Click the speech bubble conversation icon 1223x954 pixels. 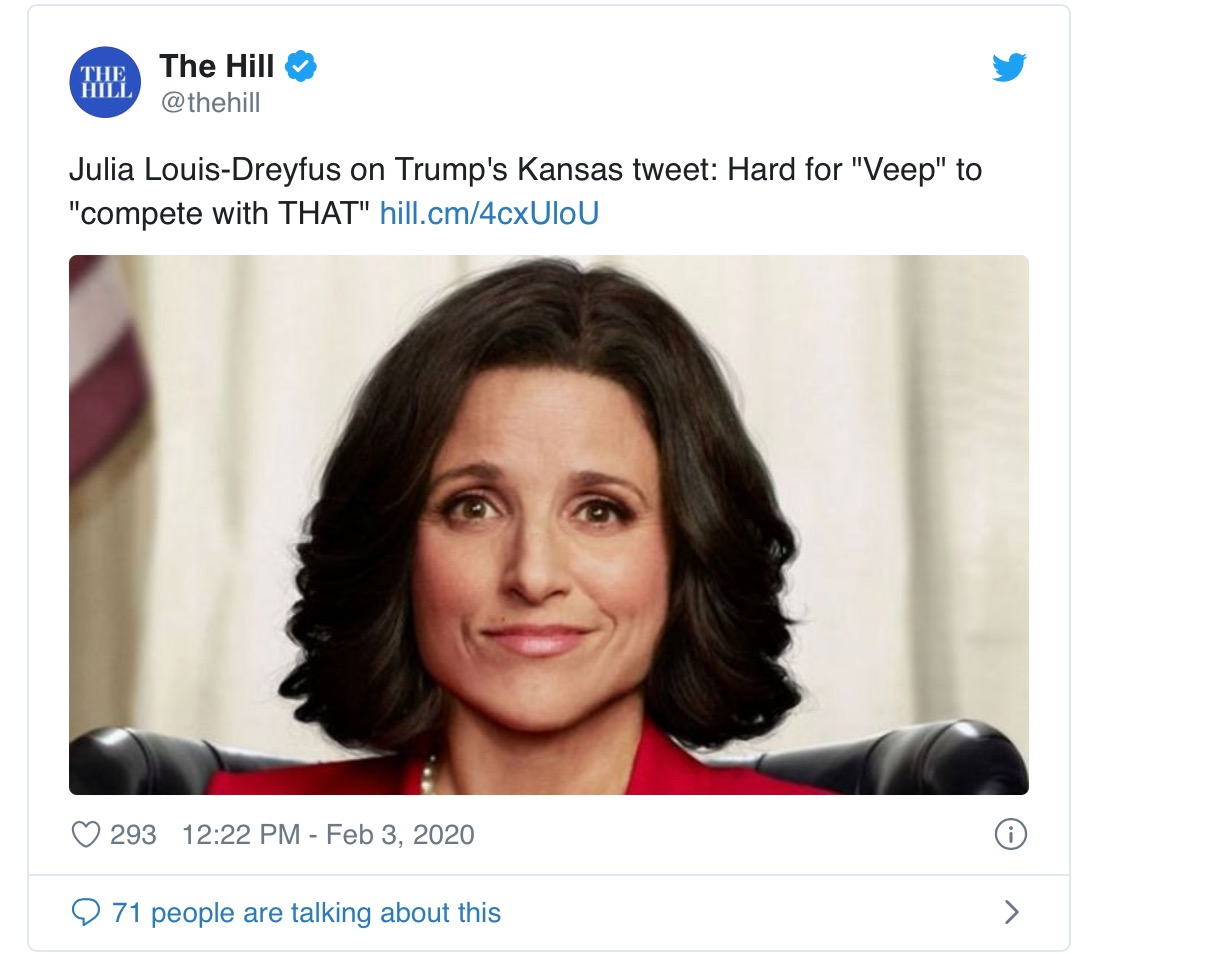87,913
